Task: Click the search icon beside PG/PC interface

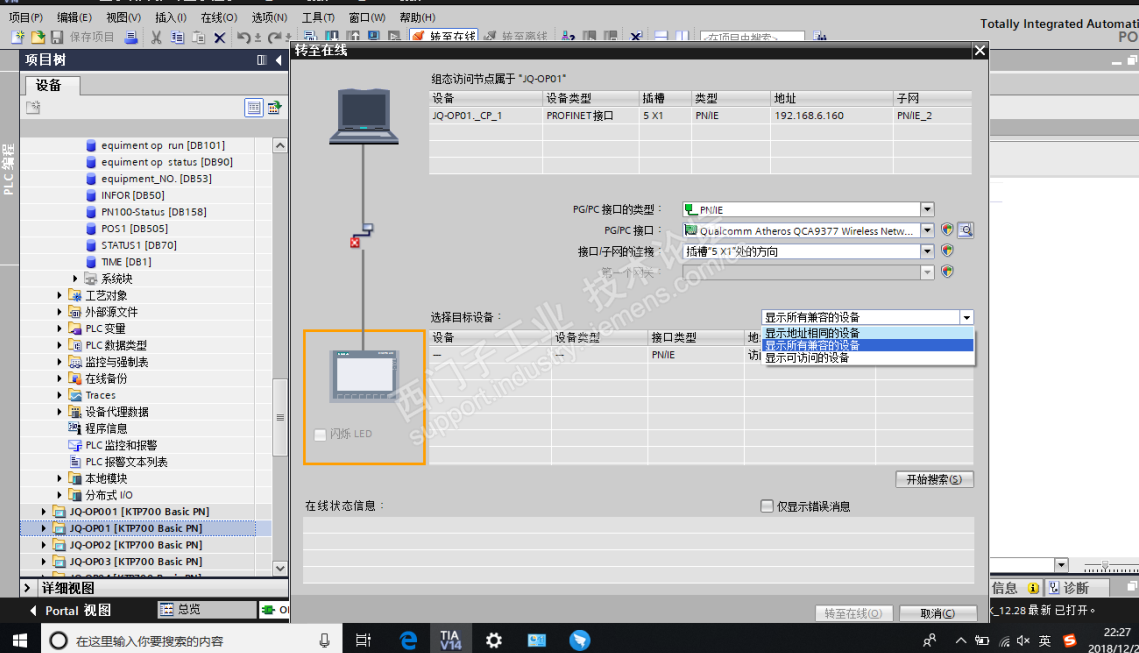Action: point(965,230)
